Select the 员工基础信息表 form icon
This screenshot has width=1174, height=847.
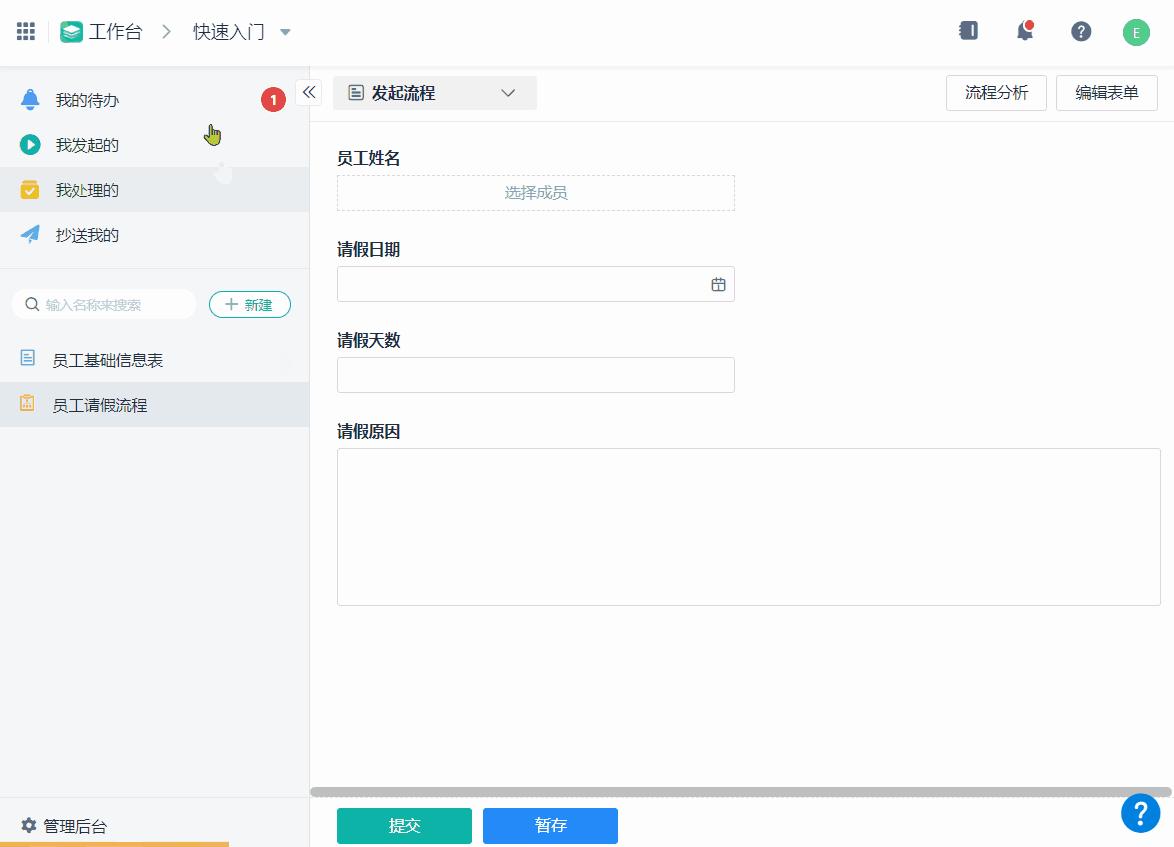(27, 359)
